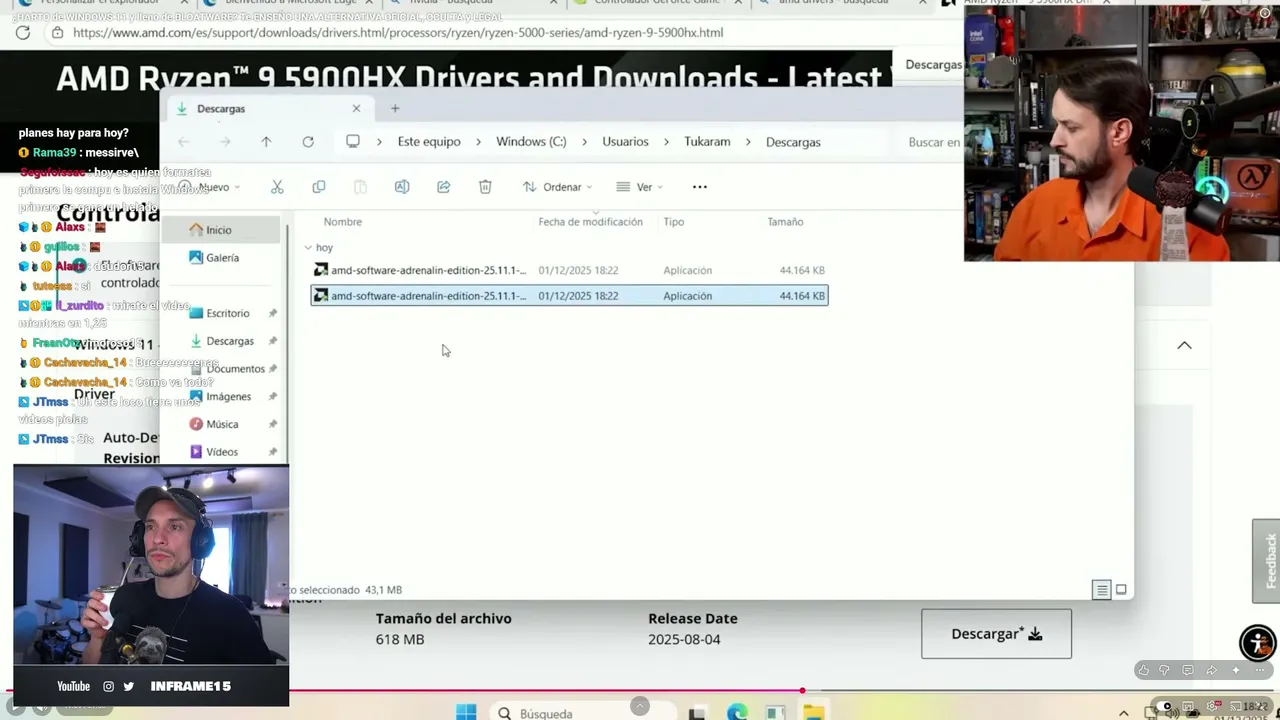Click the PC icon in the address bar
Image resolution: width=1280 pixels, height=720 pixels.
pyautogui.click(x=353, y=142)
